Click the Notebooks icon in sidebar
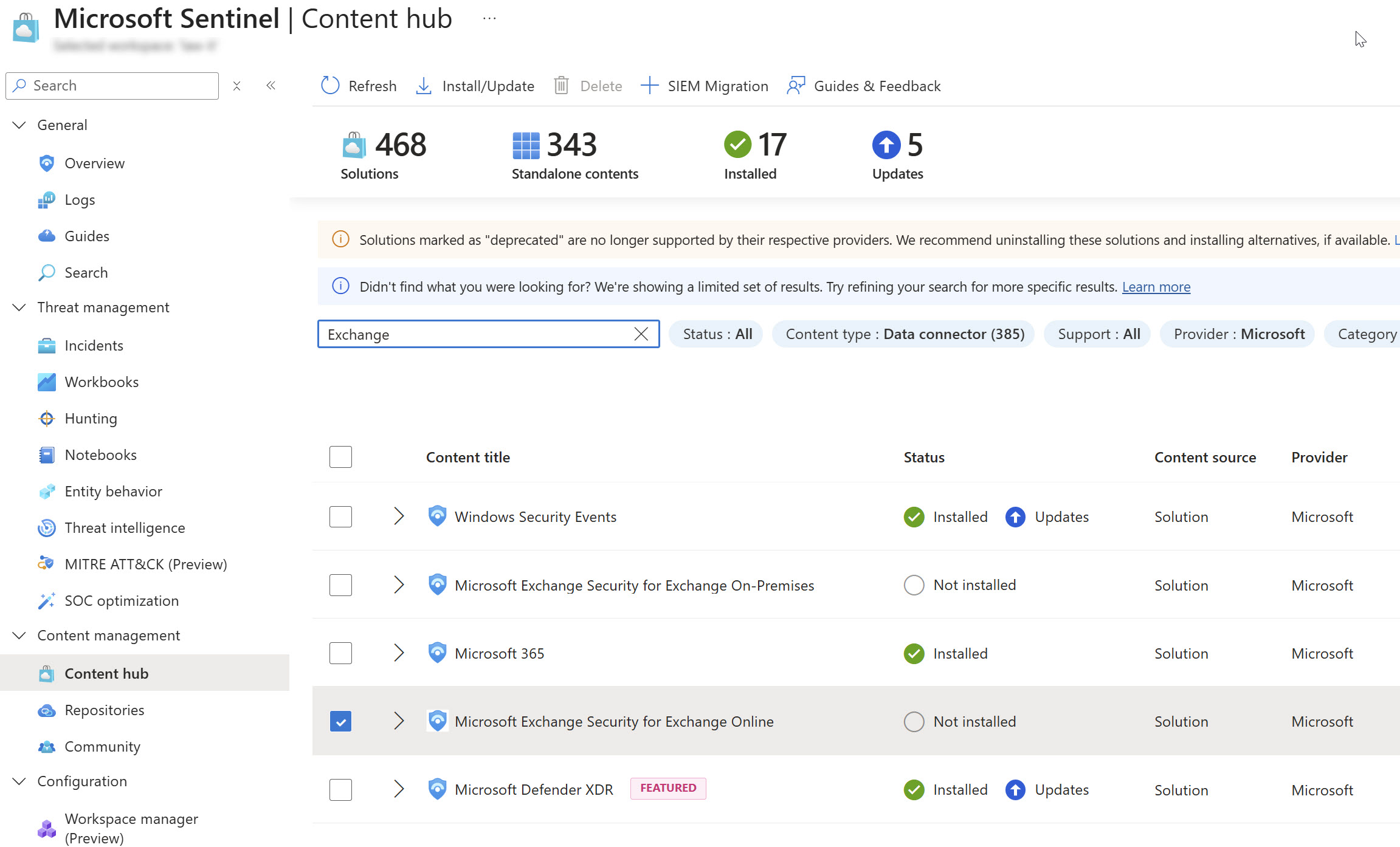 (x=47, y=455)
